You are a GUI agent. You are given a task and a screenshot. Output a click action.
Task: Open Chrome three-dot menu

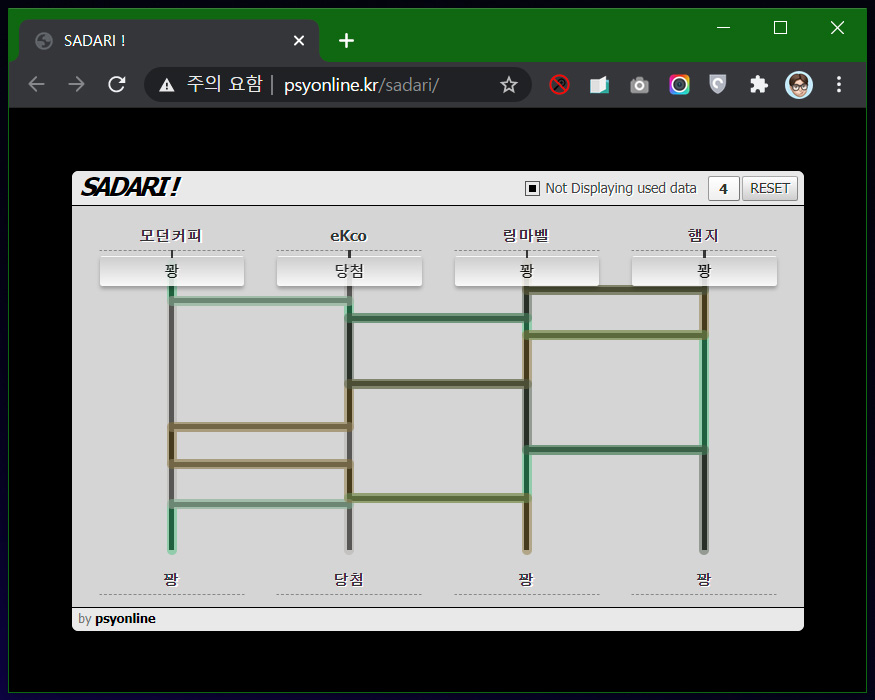(839, 85)
